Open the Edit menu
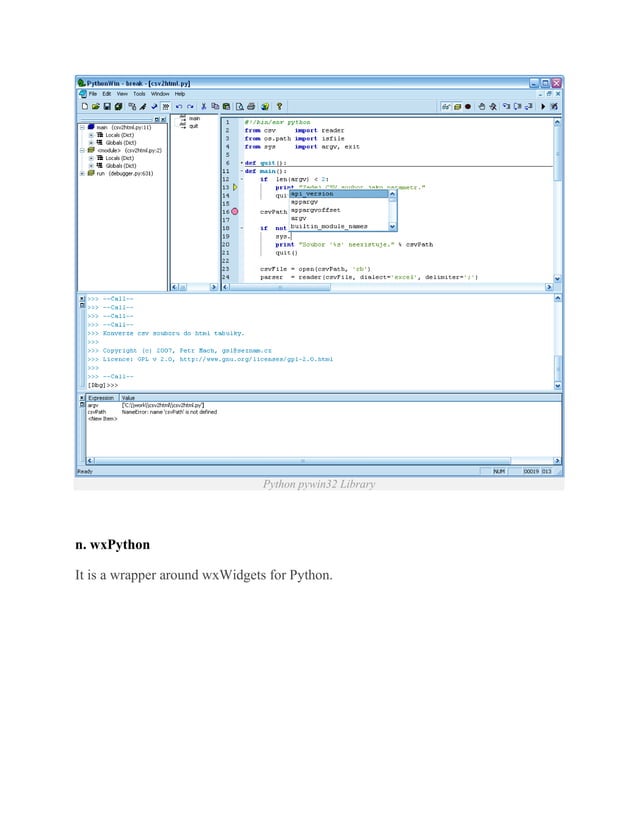The image size is (638, 826). pyautogui.click(x=107, y=94)
